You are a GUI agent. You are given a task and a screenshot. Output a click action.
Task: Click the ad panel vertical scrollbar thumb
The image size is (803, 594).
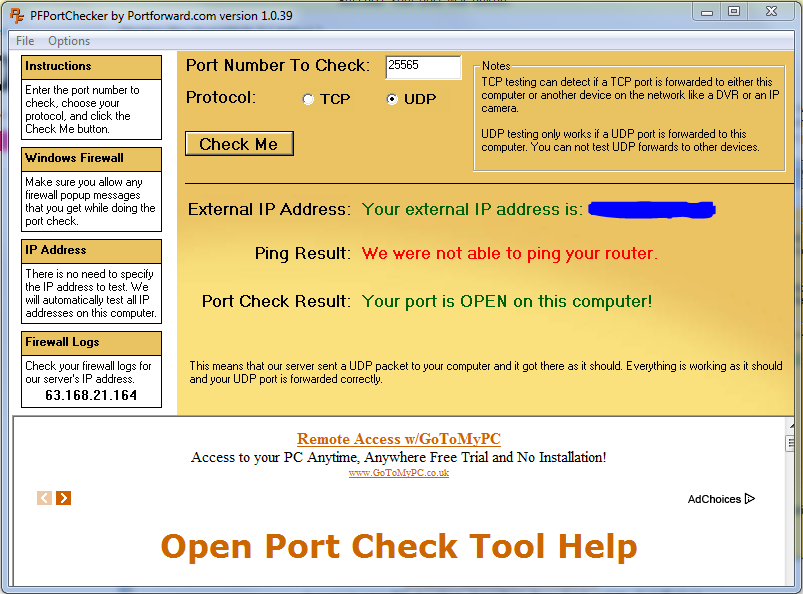(x=790, y=443)
